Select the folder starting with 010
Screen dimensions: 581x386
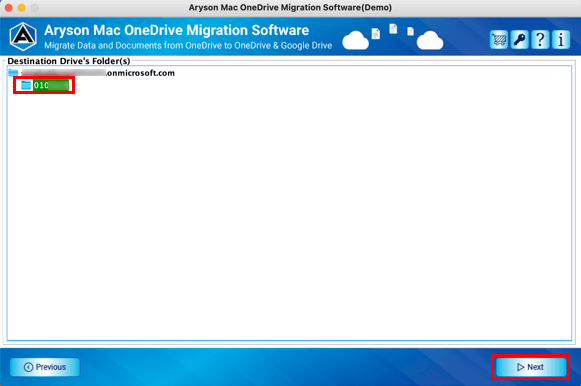coord(51,85)
